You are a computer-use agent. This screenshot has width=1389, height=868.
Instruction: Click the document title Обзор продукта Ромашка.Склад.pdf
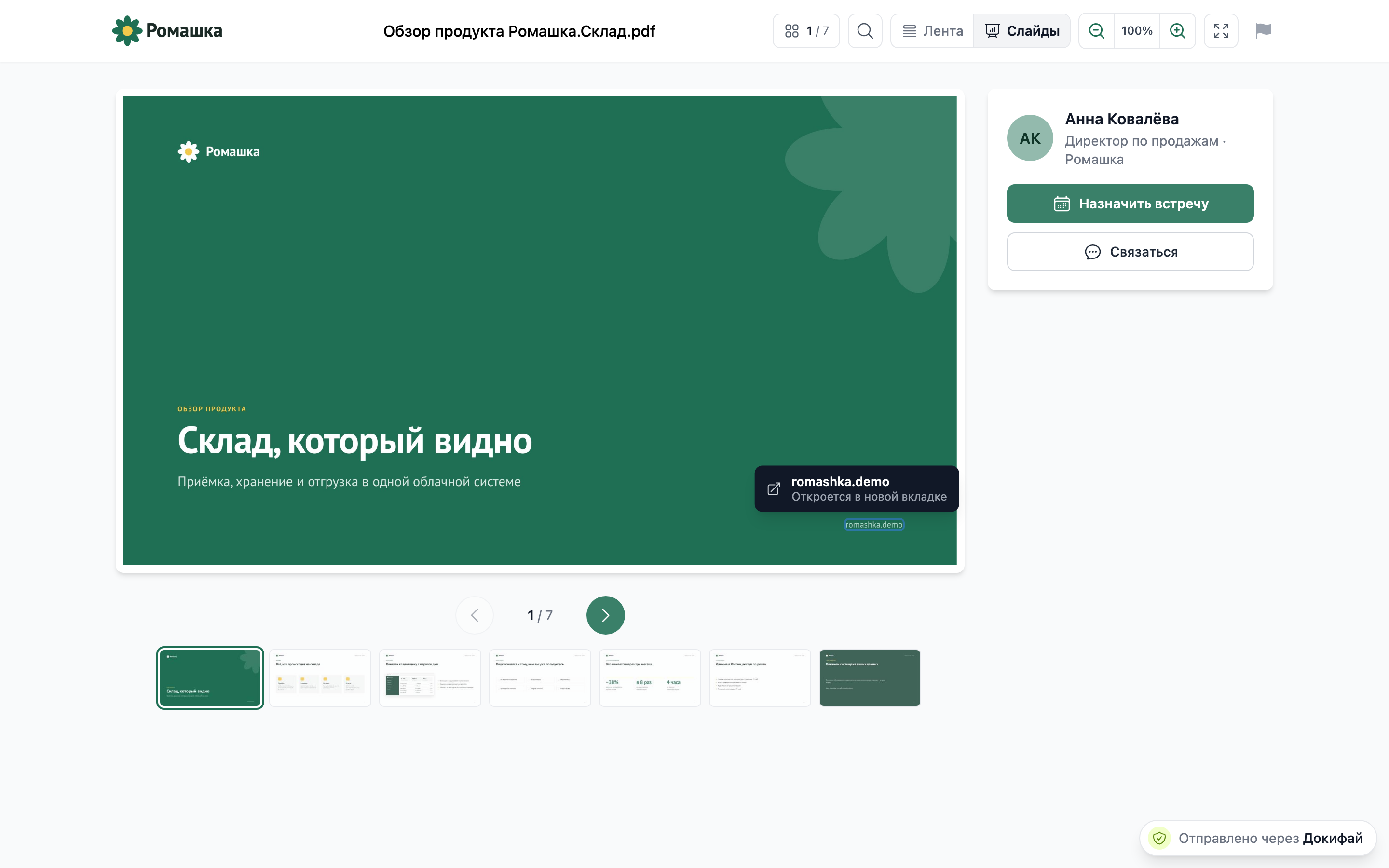pos(519,31)
